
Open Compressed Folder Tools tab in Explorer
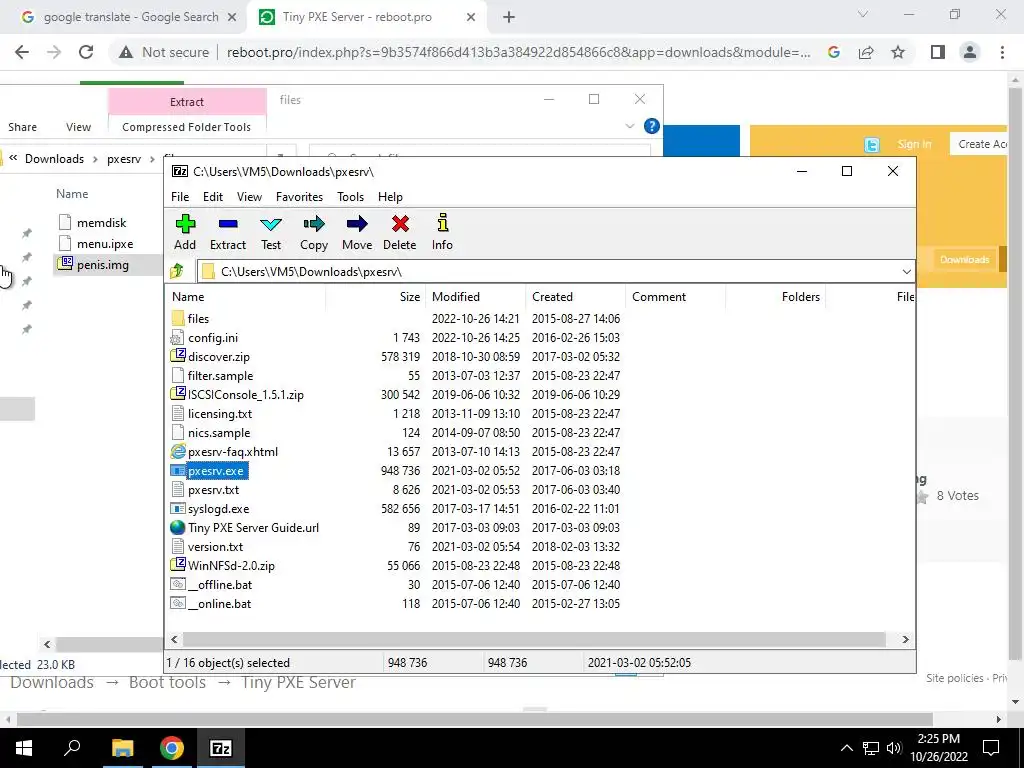186,127
